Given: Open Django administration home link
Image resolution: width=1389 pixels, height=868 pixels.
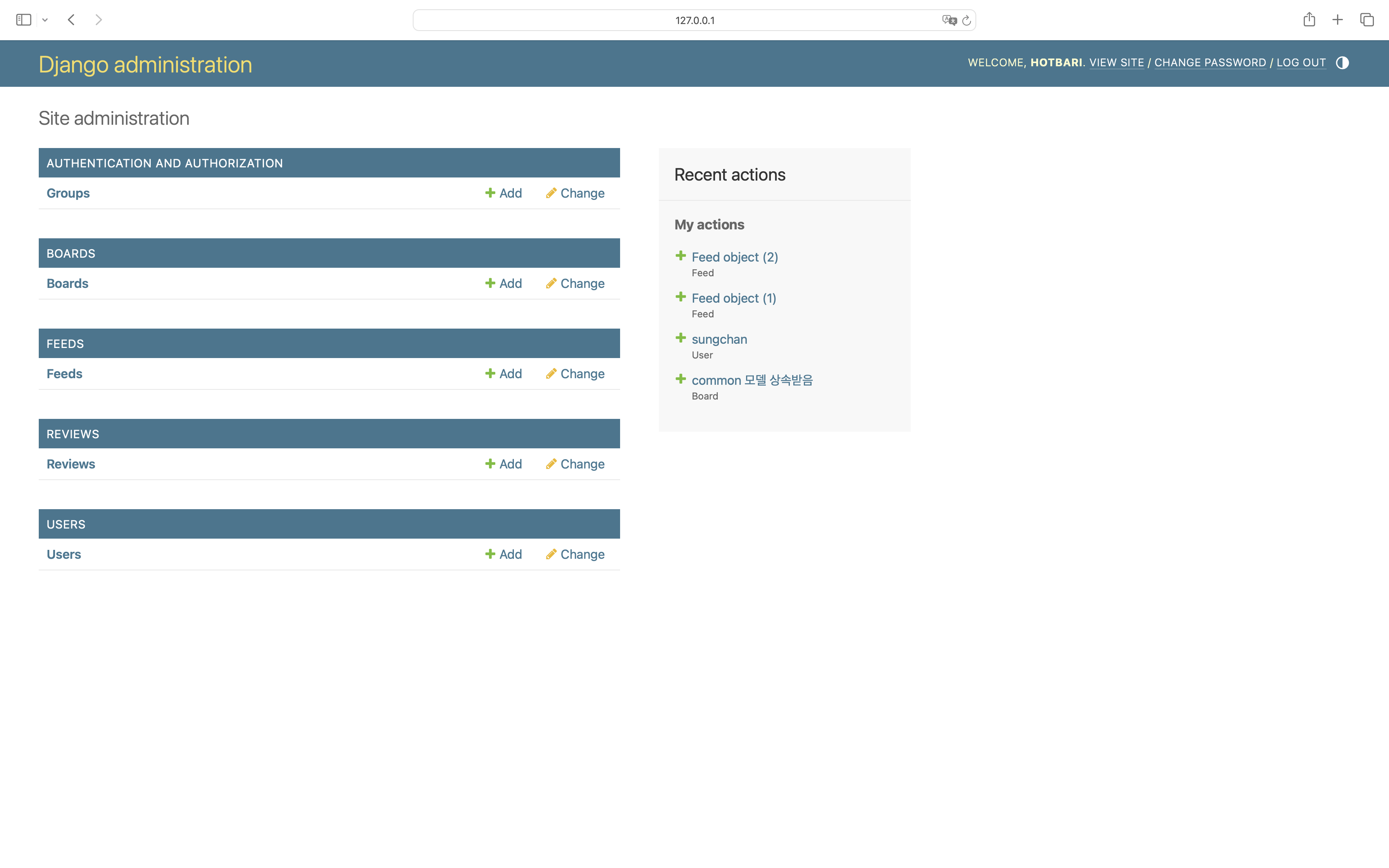Looking at the screenshot, I should tap(145, 64).
